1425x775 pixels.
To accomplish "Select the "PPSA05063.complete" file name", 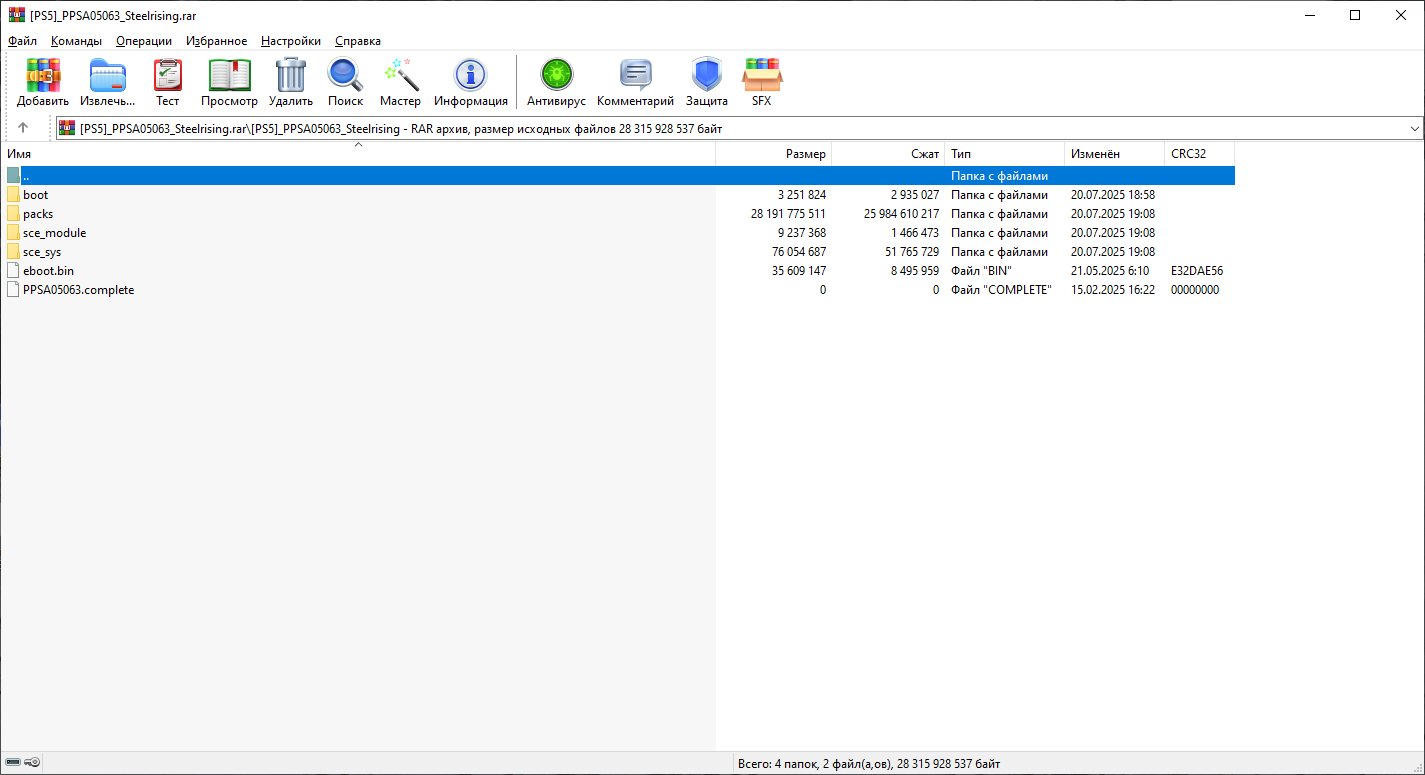I will [x=78, y=290].
